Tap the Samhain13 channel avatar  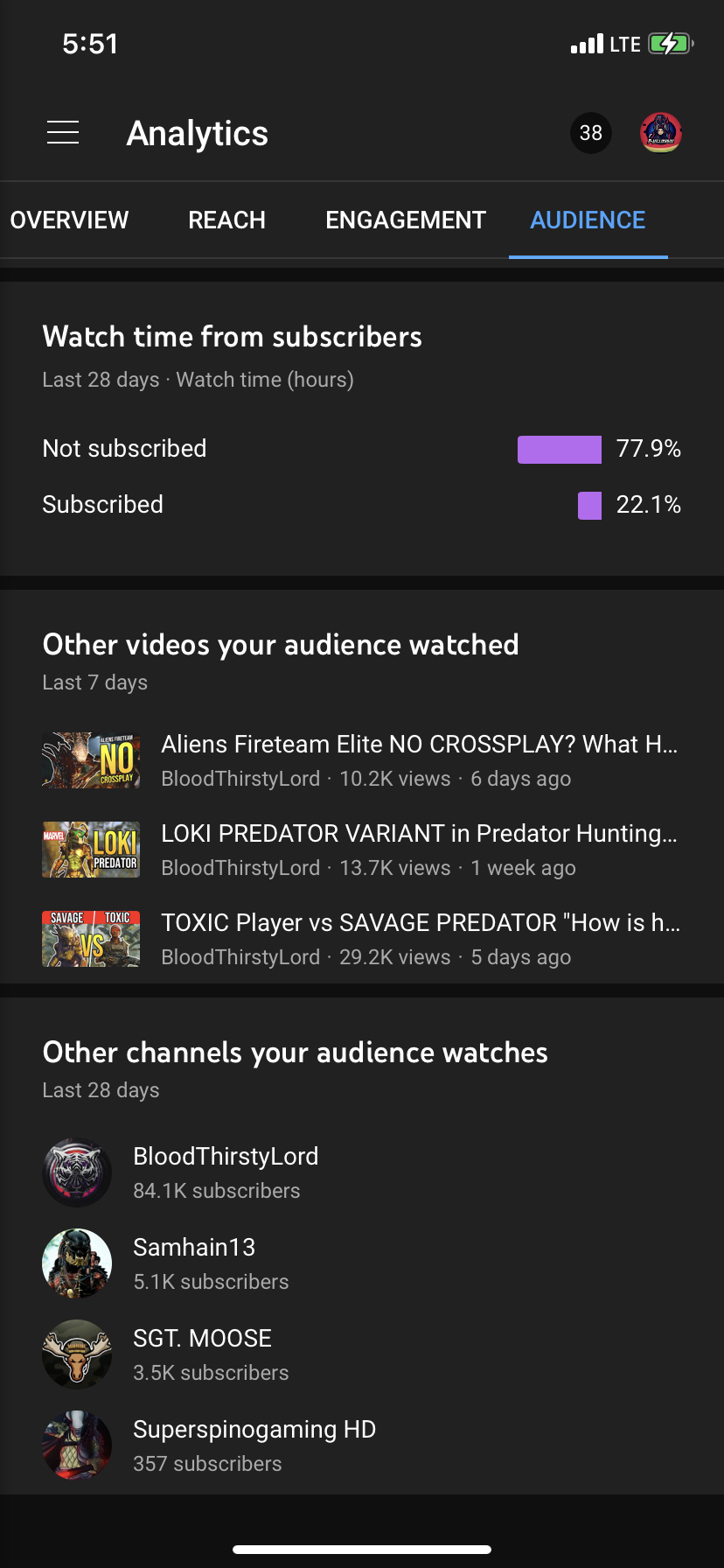(77, 1263)
